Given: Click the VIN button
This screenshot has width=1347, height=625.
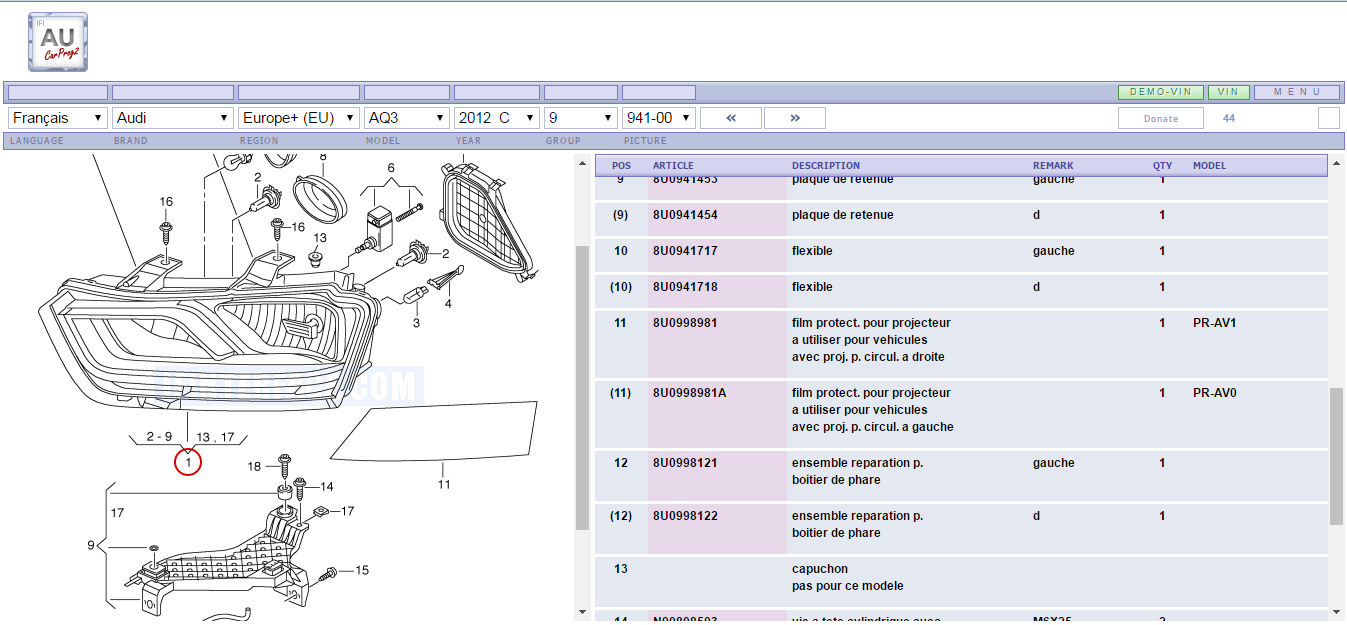Looking at the screenshot, I should coord(1228,92).
